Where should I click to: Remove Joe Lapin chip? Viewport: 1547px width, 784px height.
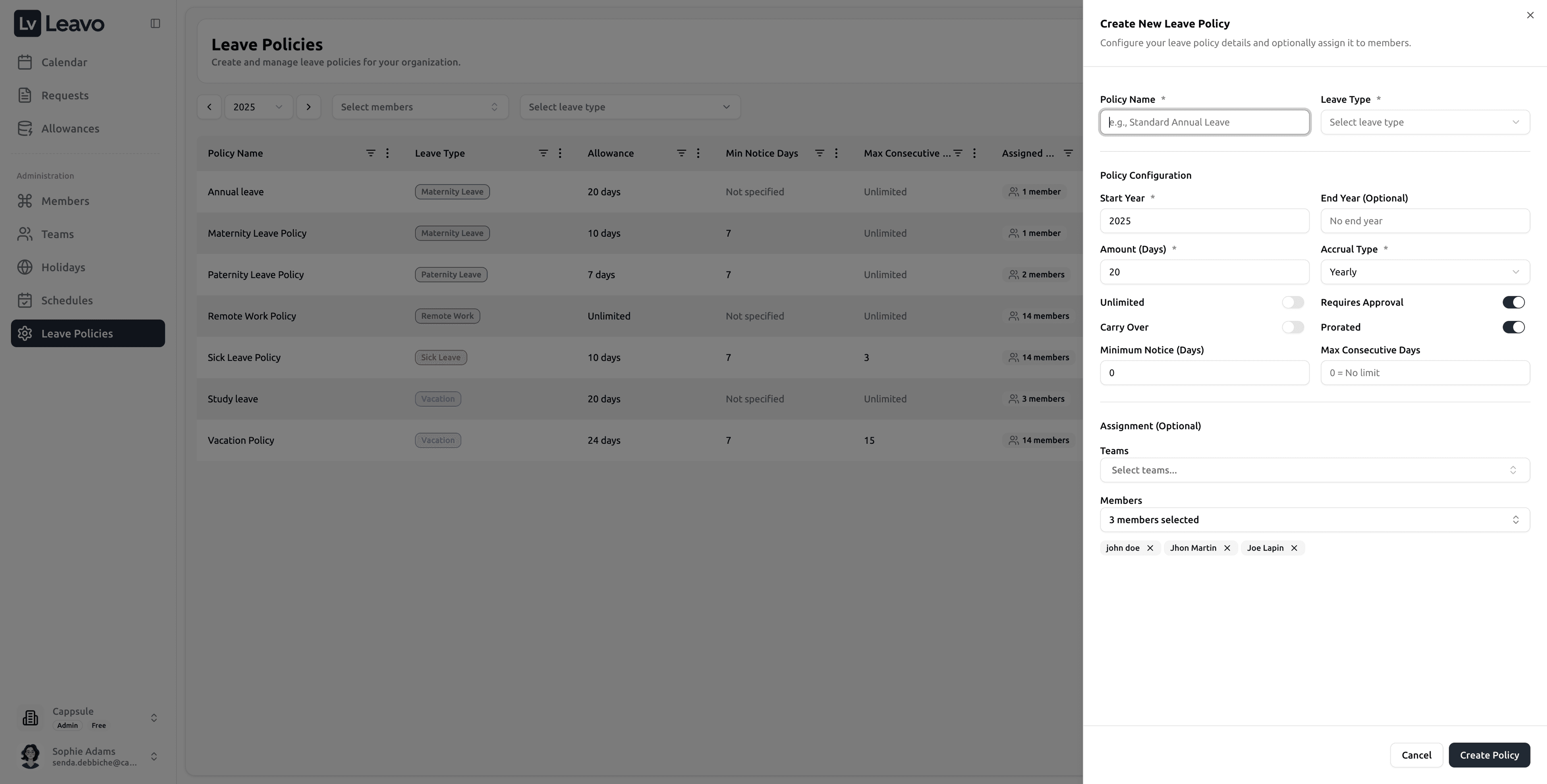coord(1294,548)
